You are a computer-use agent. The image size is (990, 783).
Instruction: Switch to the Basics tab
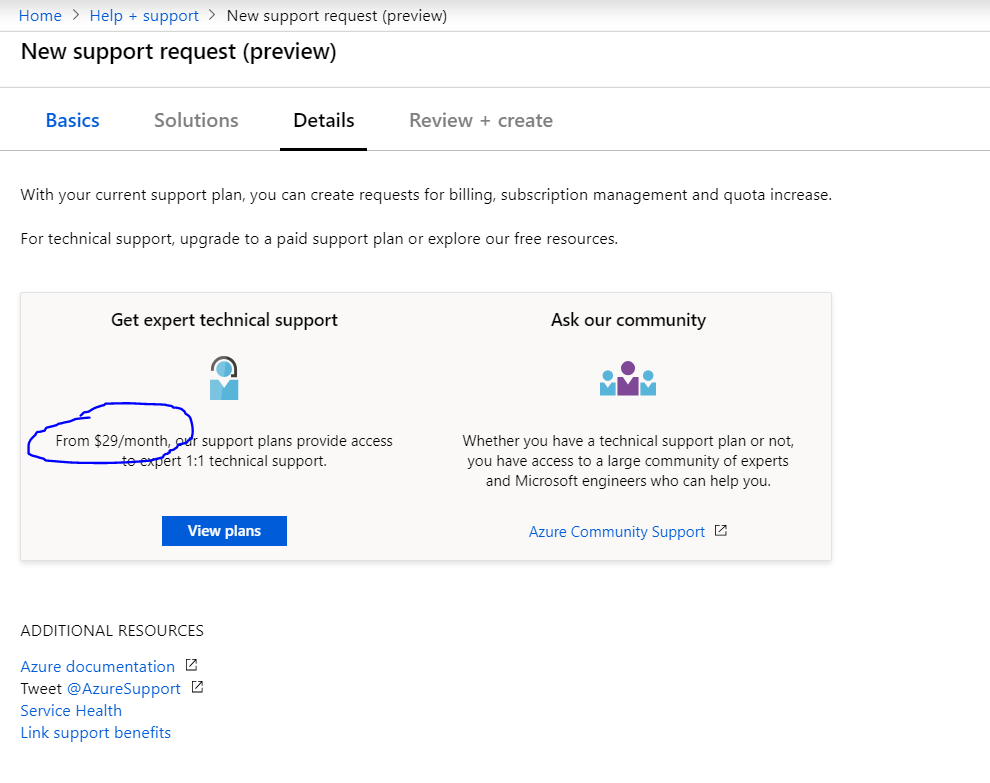(73, 120)
